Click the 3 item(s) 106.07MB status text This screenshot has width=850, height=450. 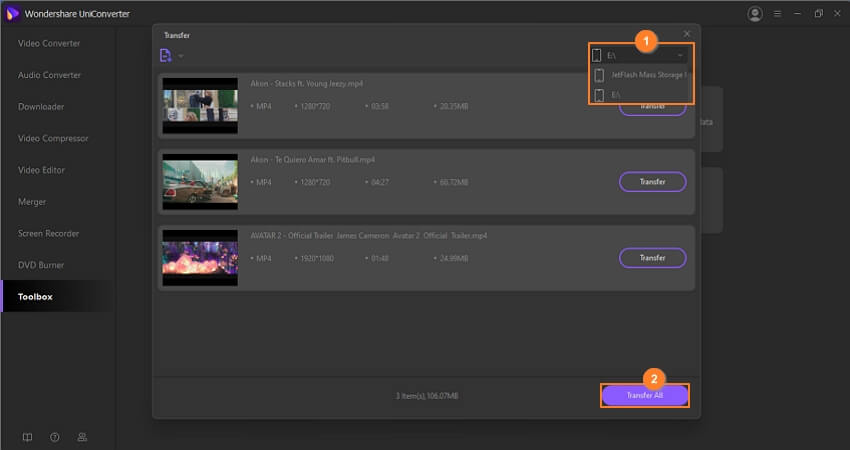[x=427, y=396]
